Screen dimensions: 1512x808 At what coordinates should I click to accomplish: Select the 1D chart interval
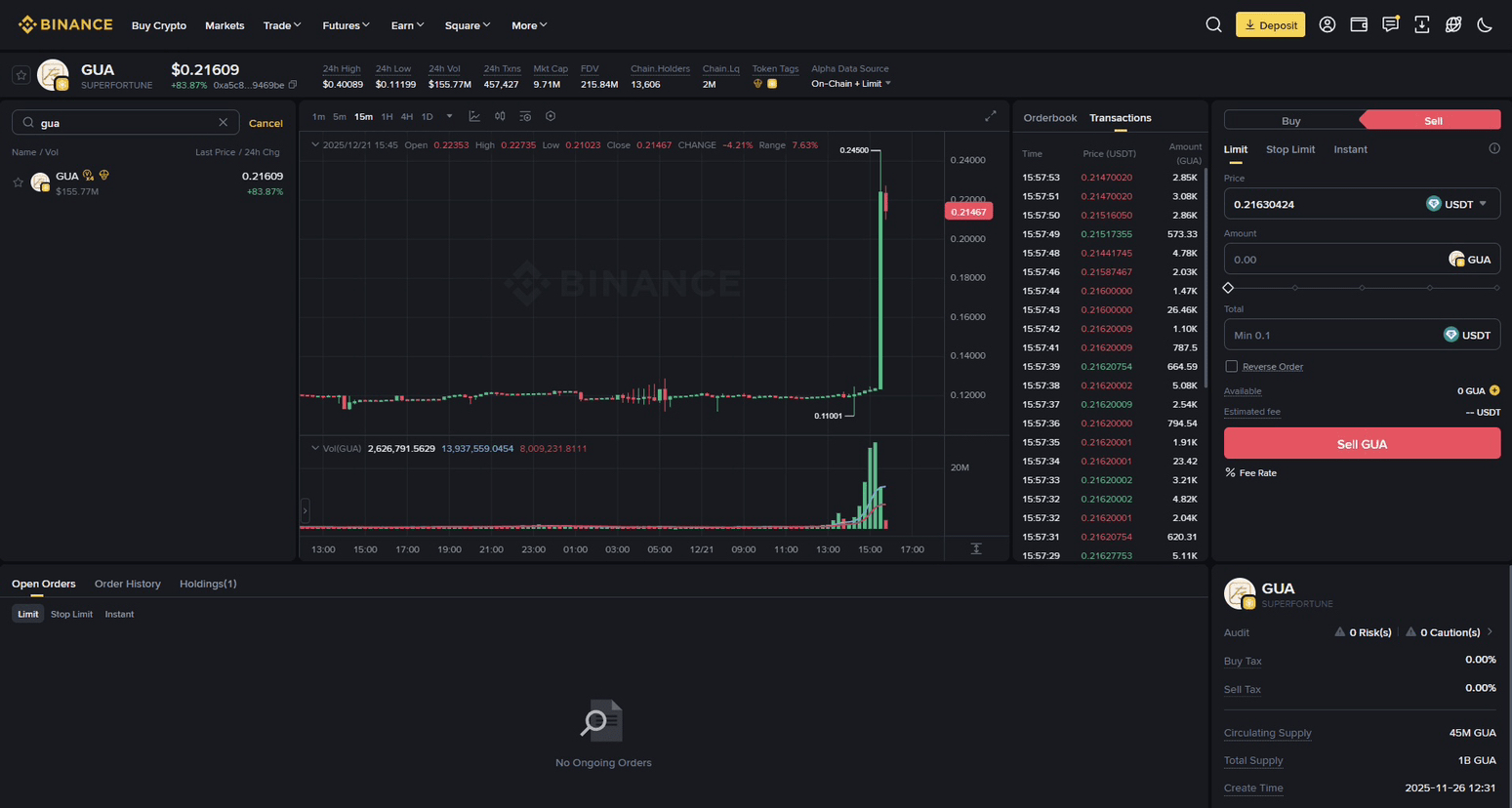tap(427, 117)
